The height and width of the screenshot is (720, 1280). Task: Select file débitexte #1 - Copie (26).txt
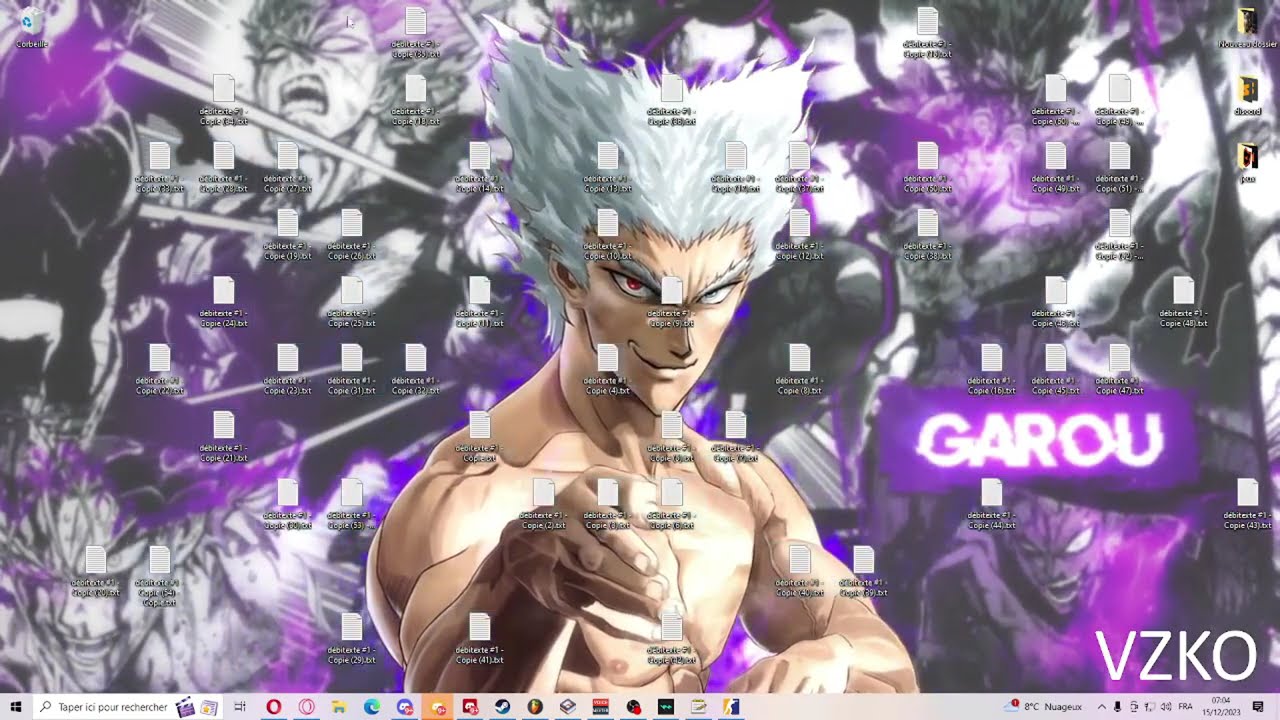click(x=351, y=235)
